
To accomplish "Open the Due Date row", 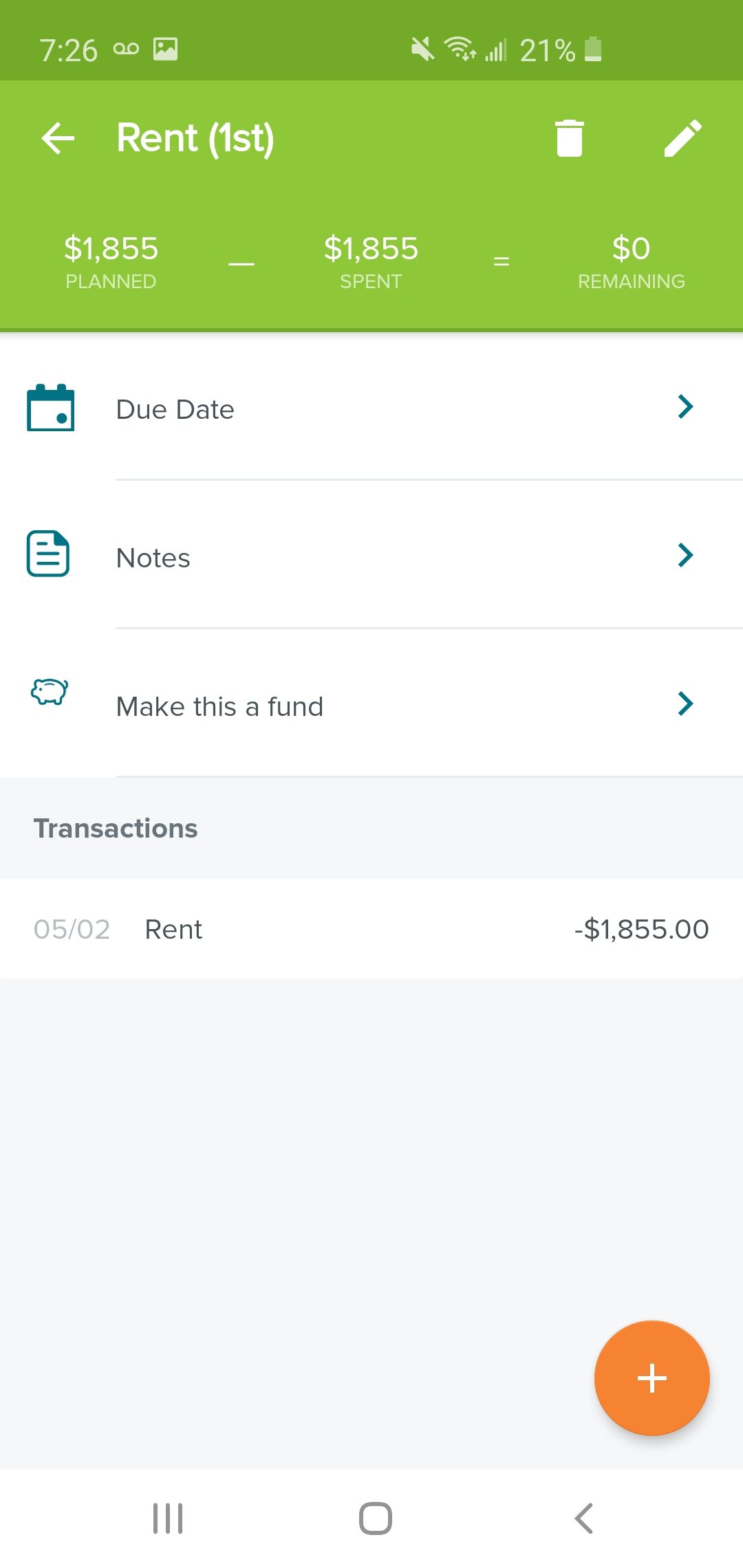I will coord(371,407).
